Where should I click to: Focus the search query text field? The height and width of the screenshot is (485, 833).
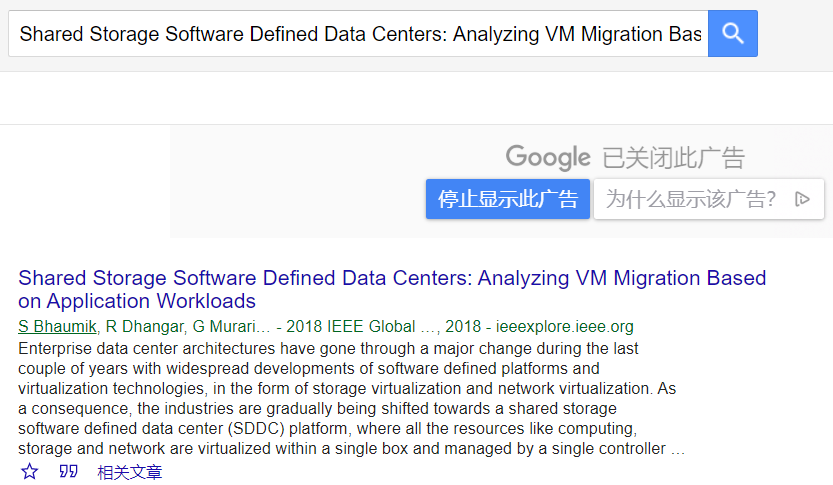pyautogui.click(x=358, y=34)
